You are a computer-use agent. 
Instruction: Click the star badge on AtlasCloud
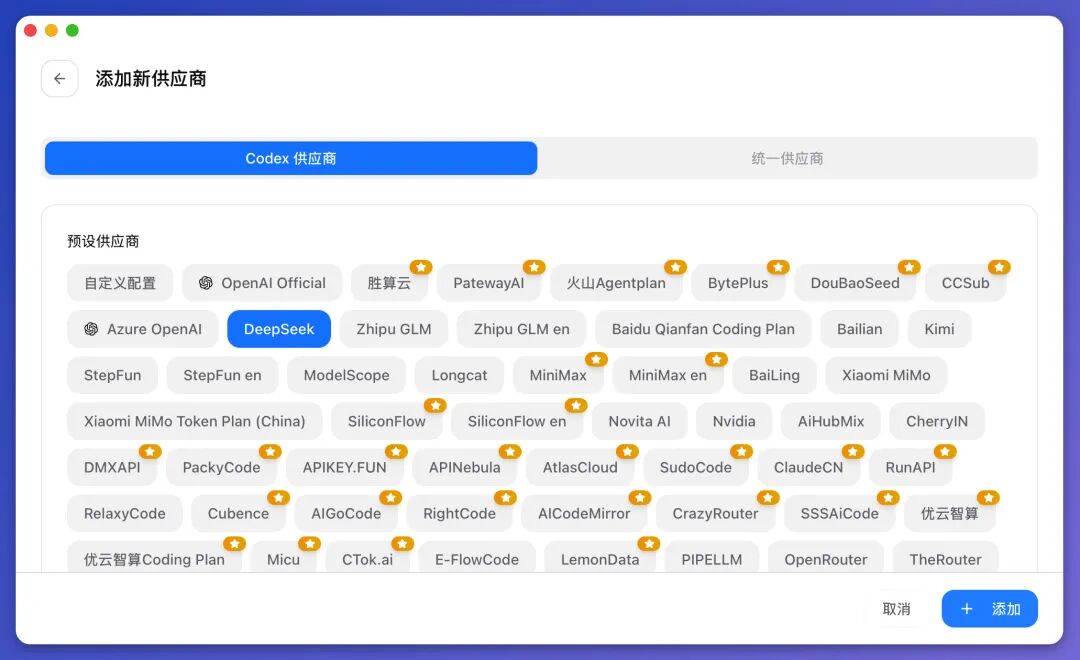click(x=627, y=451)
